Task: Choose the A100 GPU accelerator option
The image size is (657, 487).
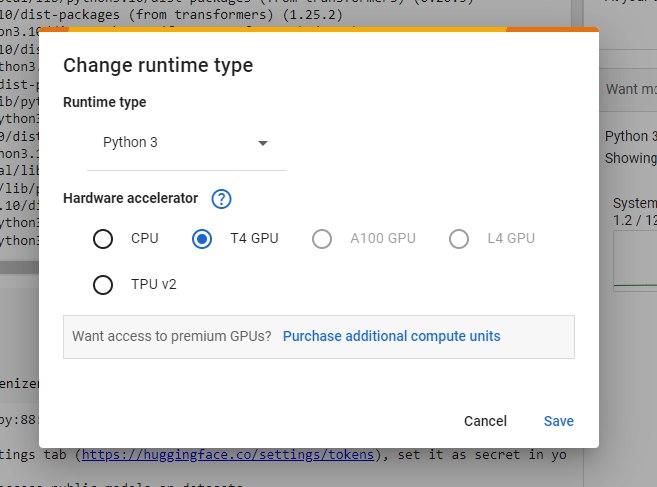Action: 322,239
